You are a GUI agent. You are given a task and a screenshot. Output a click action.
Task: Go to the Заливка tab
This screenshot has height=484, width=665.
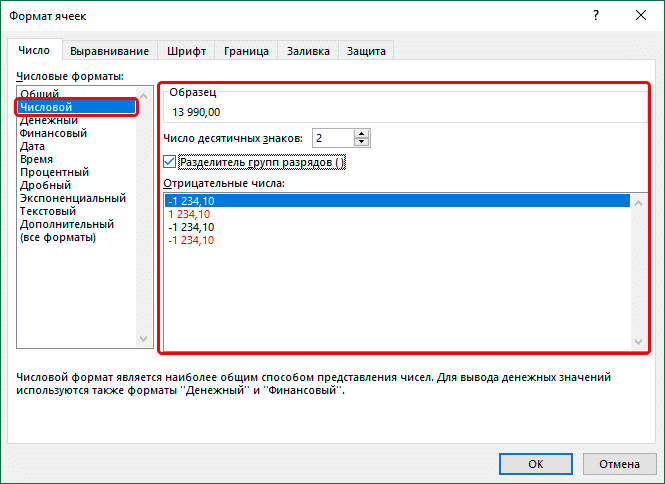pos(308,51)
